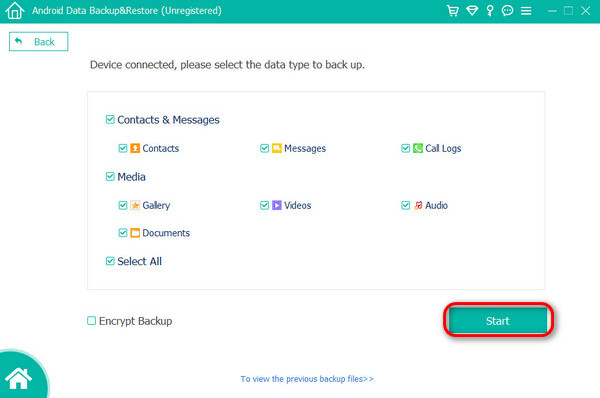
Task: Open the view previous backup files link
Action: (x=307, y=379)
